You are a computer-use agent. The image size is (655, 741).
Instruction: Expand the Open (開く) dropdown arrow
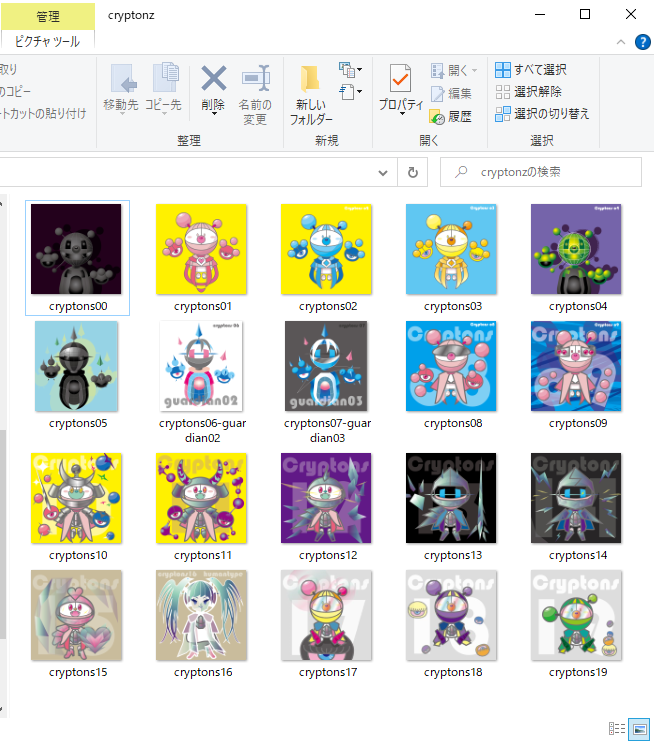(x=474, y=71)
